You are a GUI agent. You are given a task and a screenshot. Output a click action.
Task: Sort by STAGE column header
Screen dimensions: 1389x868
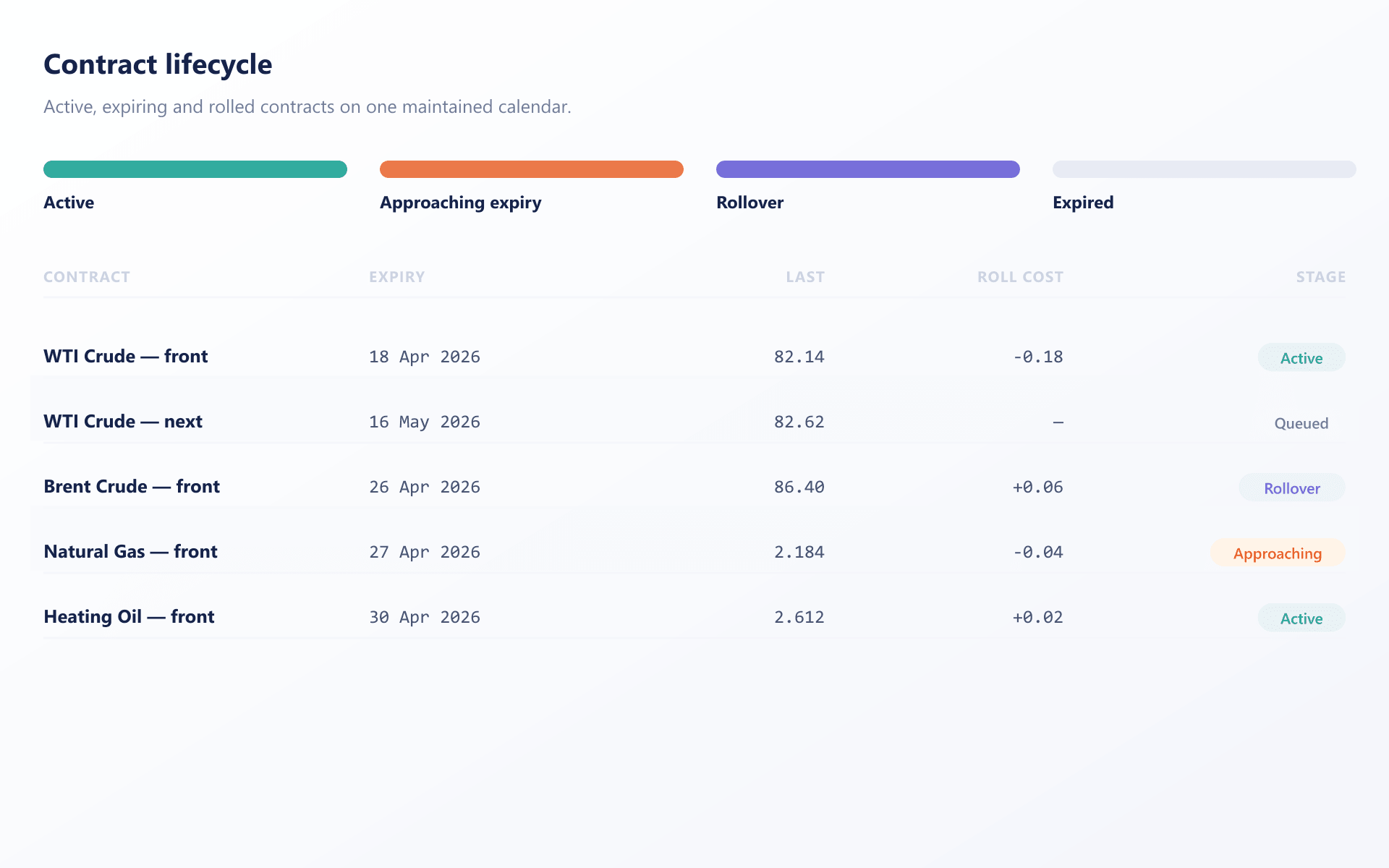coord(1321,277)
